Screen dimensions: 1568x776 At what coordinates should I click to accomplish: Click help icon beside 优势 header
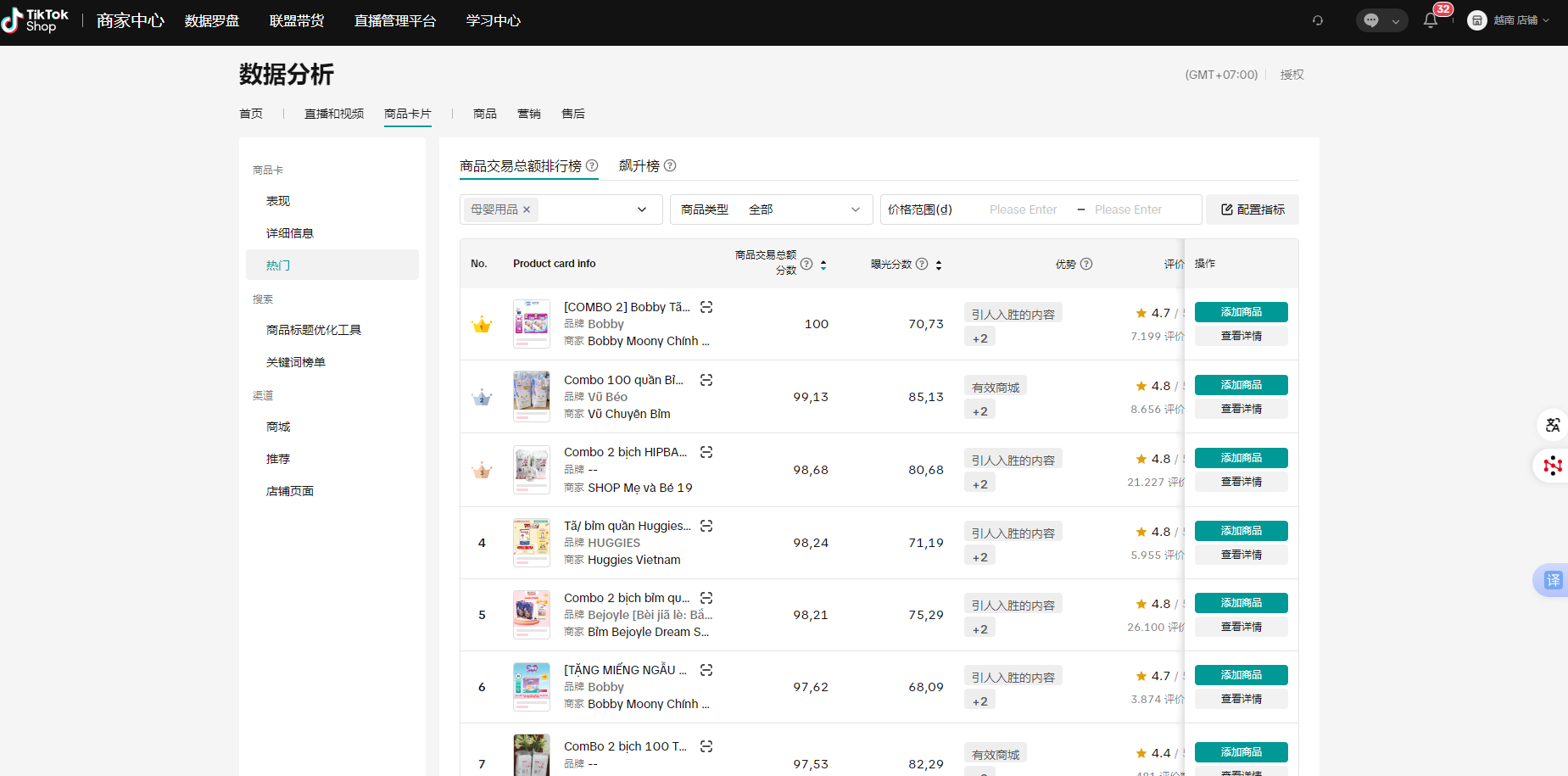coord(1086,264)
